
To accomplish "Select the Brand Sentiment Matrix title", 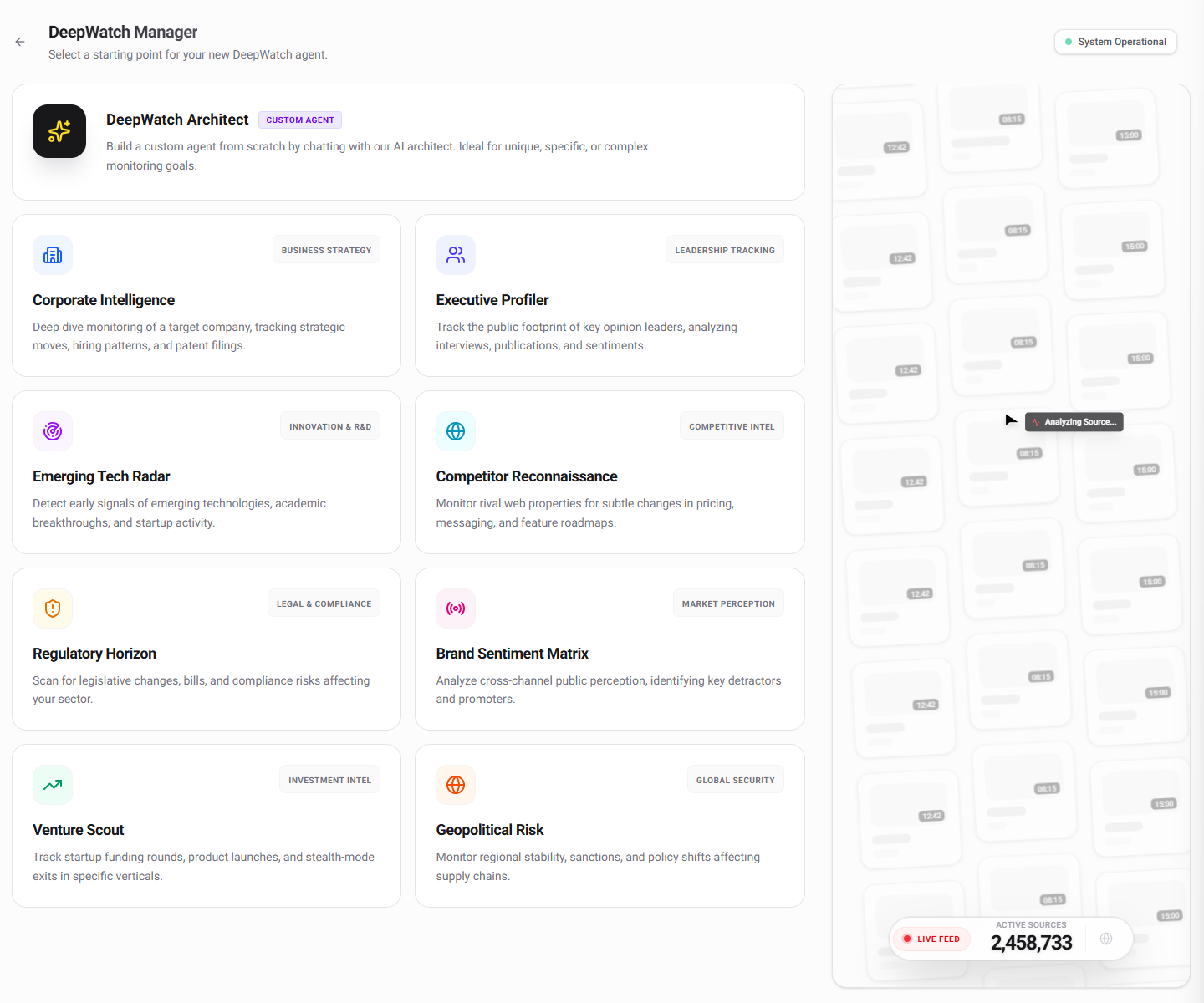I will pyautogui.click(x=513, y=654).
